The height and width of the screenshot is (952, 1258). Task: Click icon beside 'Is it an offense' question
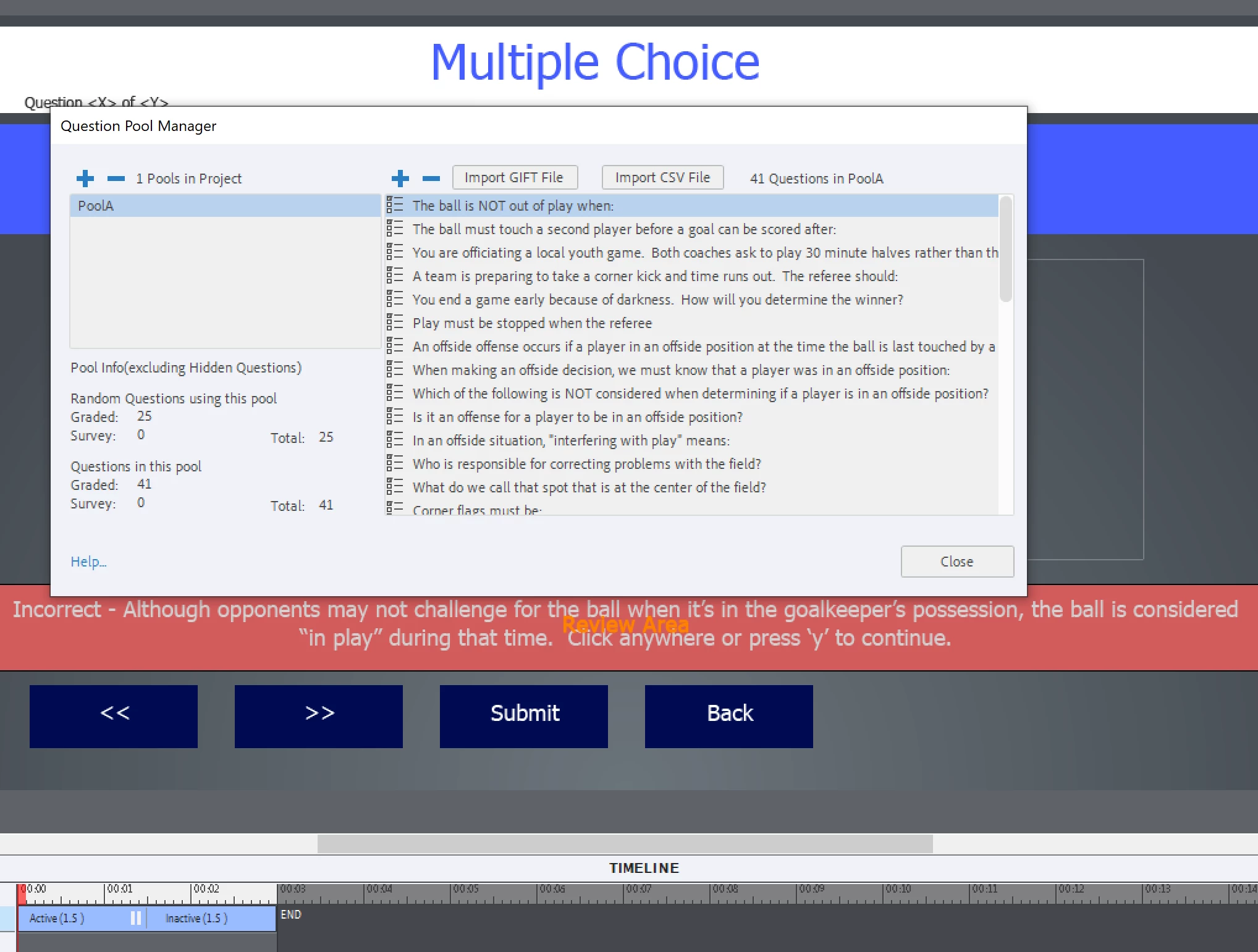(x=395, y=416)
